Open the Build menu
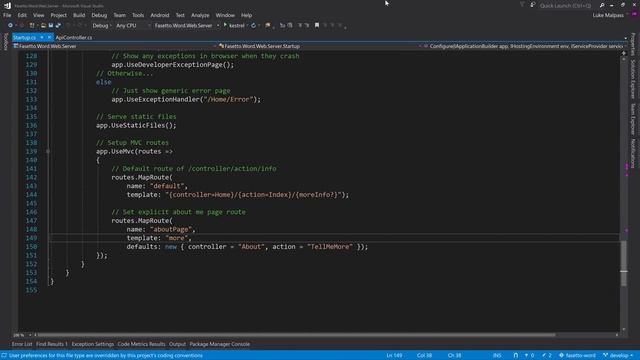The width and height of the screenshot is (640, 360). (79, 15)
